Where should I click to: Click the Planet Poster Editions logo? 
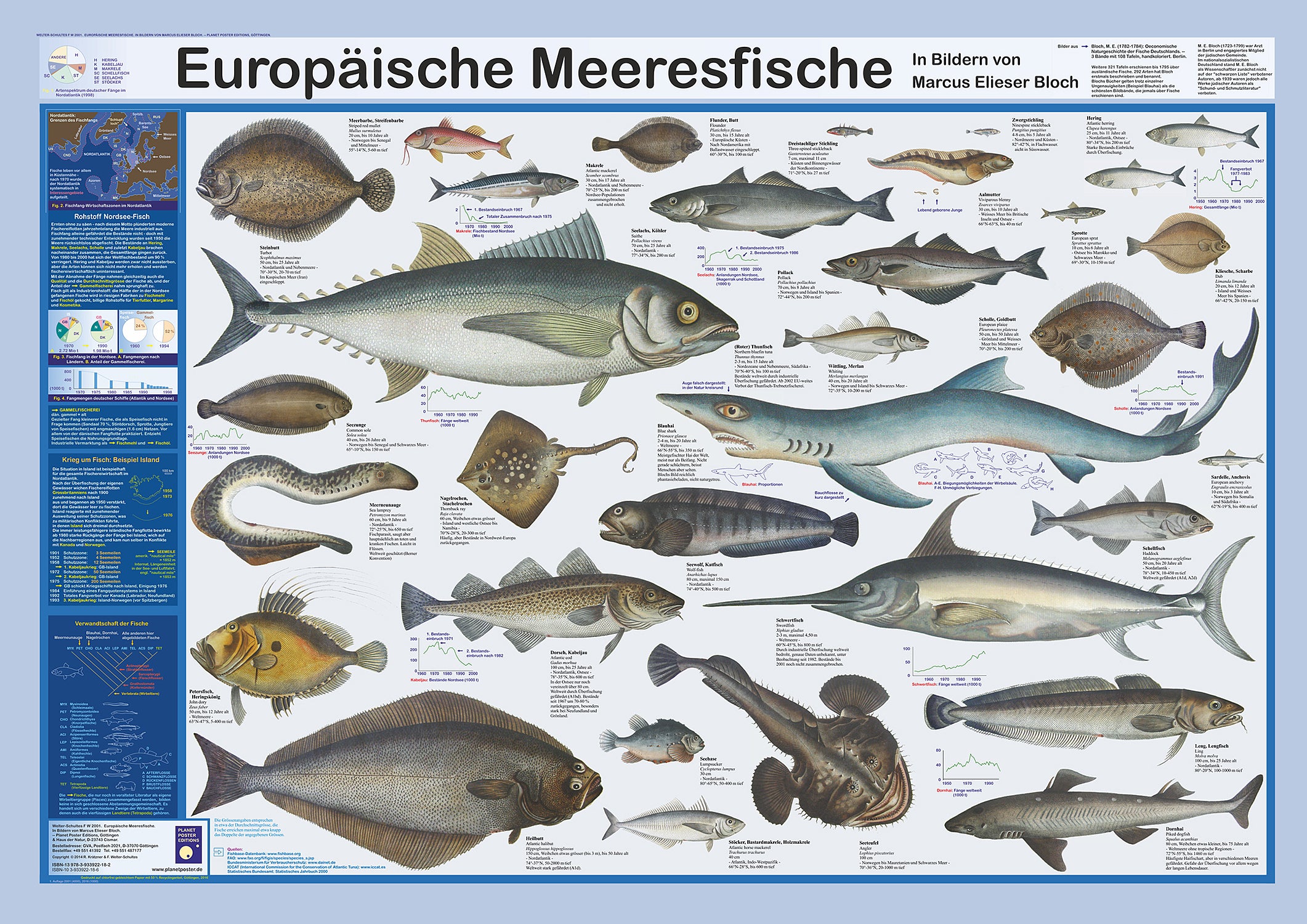point(188,844)
